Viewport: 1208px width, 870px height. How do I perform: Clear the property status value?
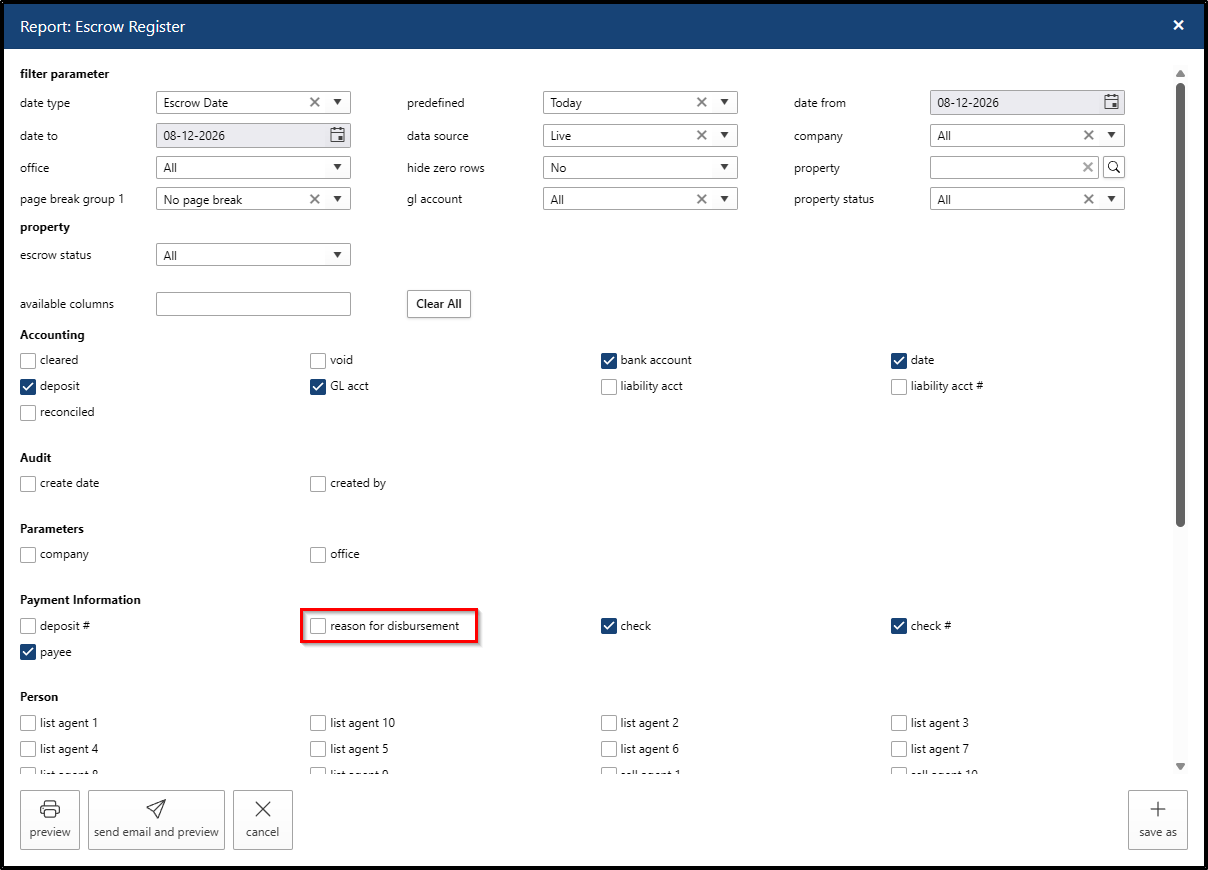(x=1089, y=199)
